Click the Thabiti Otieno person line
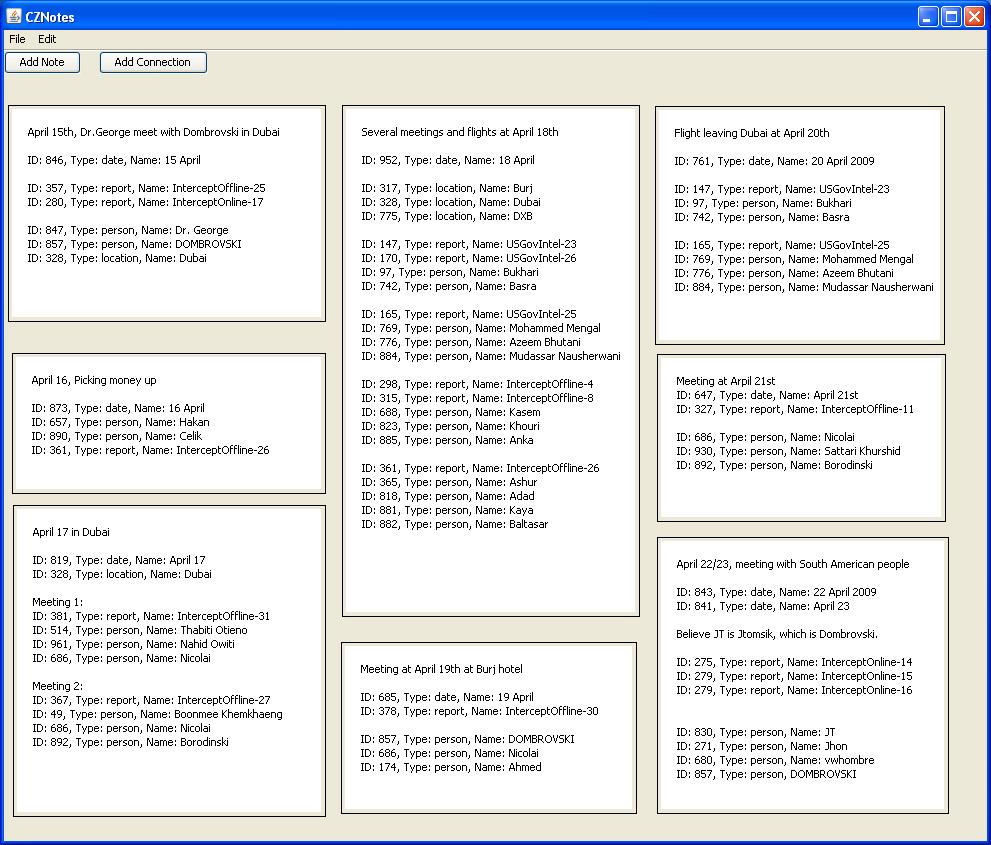Viewport: 991px width, 845px height. tap(140, 630)
